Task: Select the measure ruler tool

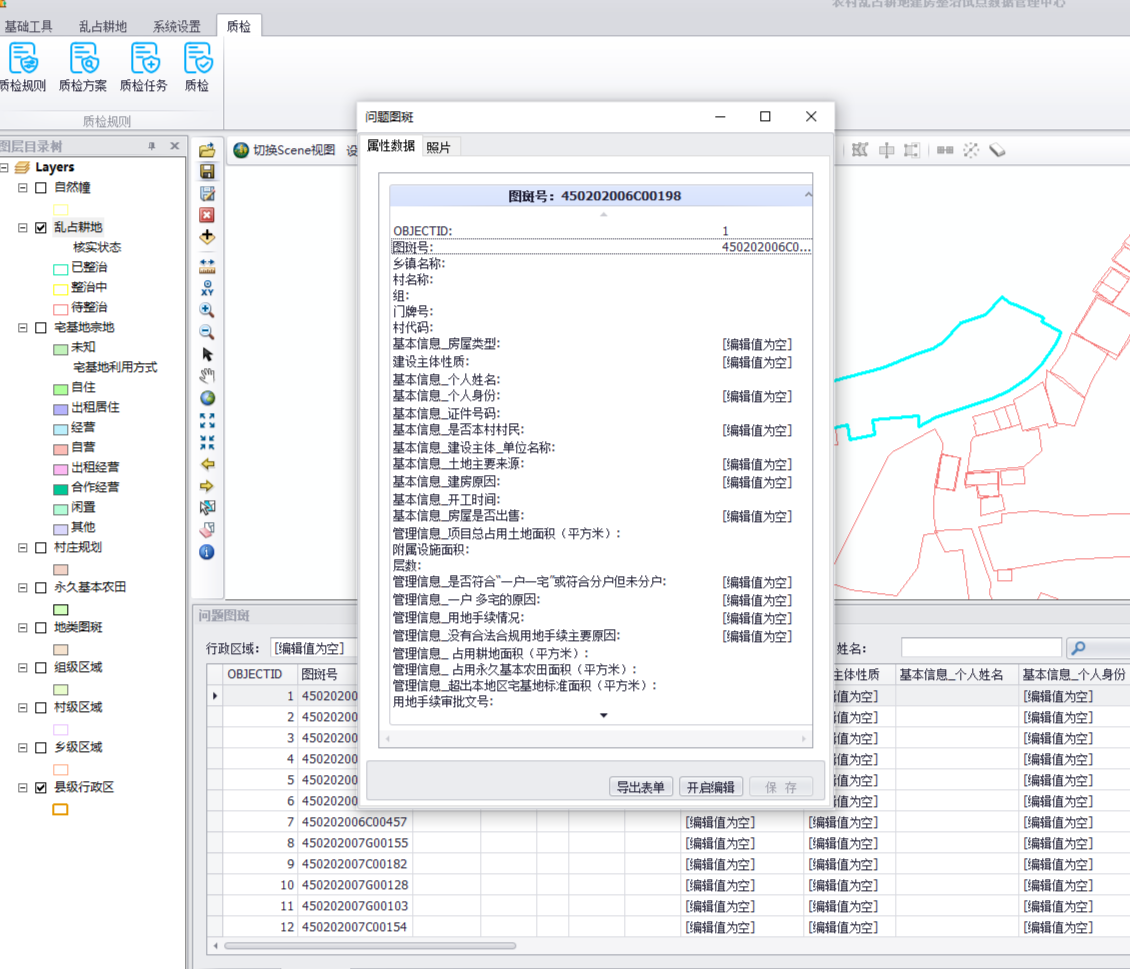Action: pos(207,267)
